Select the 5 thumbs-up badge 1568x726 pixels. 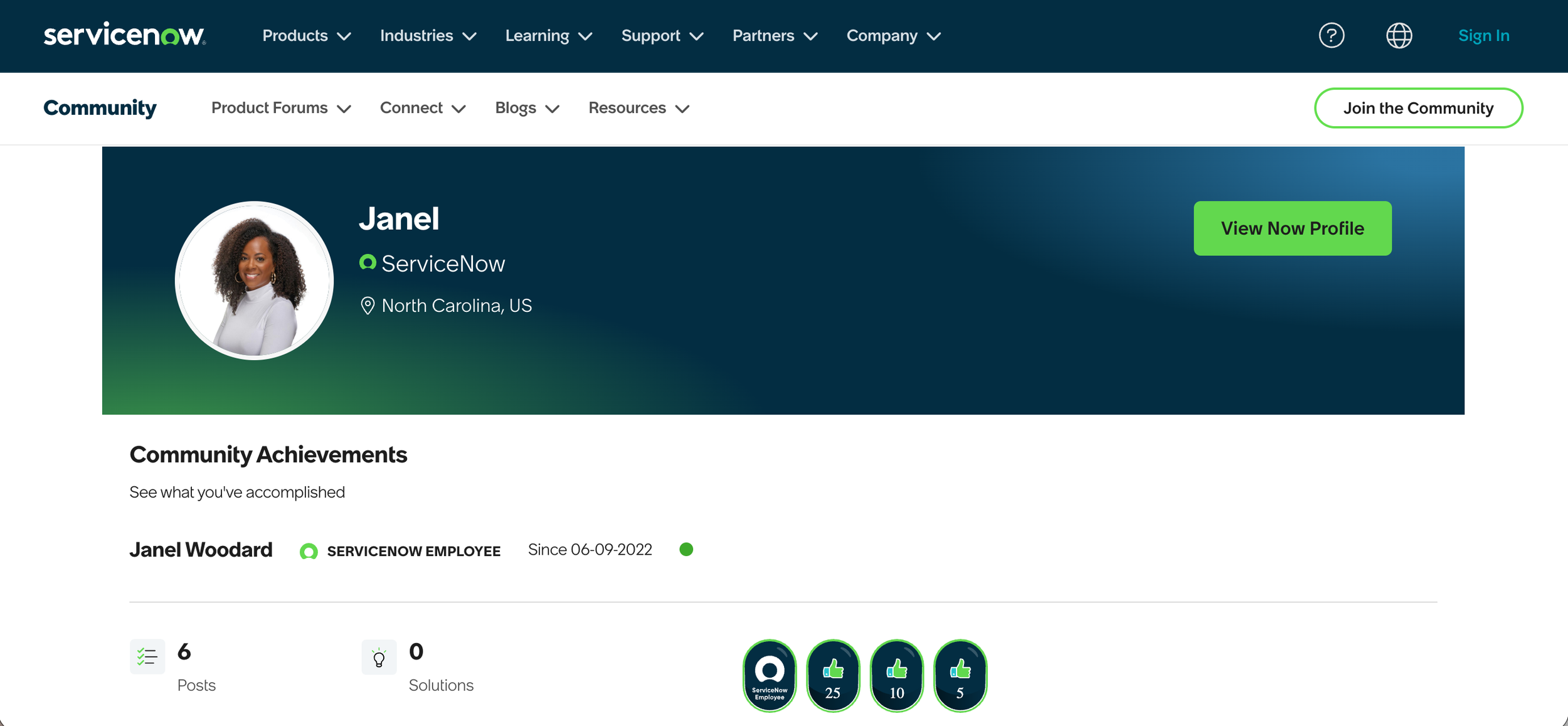click(x=960, y=676)
